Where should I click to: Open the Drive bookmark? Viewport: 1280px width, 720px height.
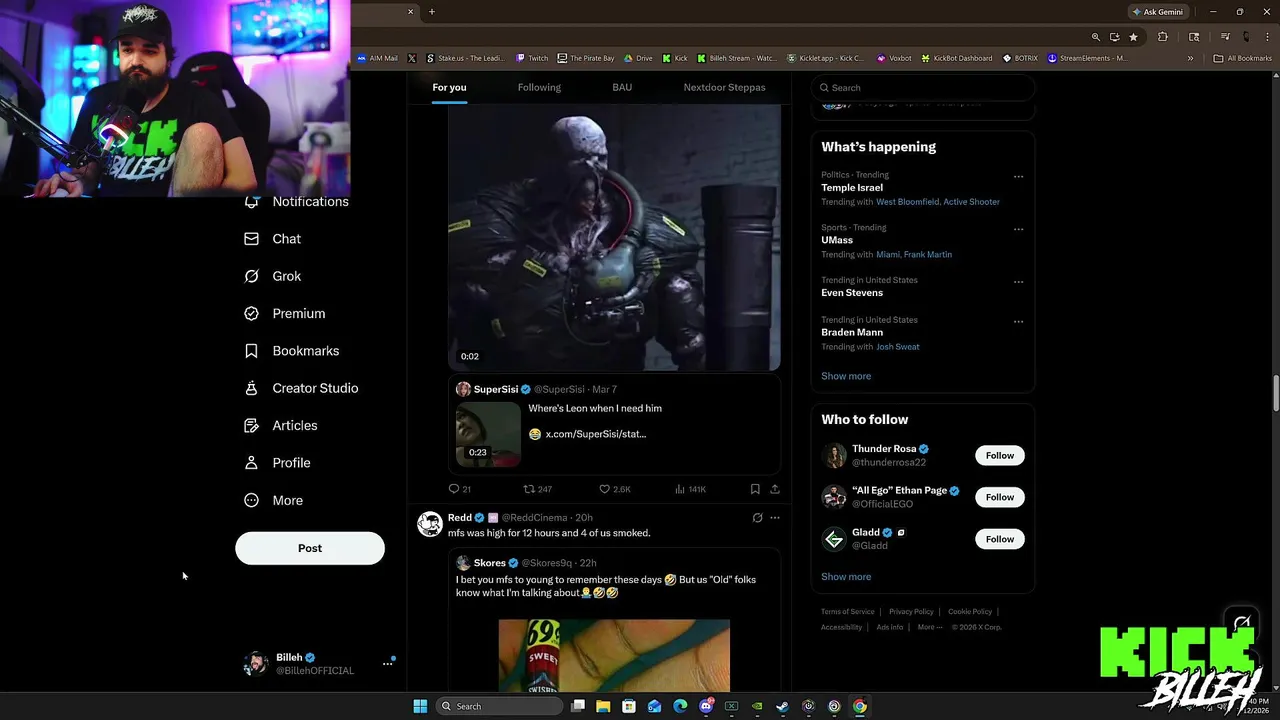(x=638, y=58)
